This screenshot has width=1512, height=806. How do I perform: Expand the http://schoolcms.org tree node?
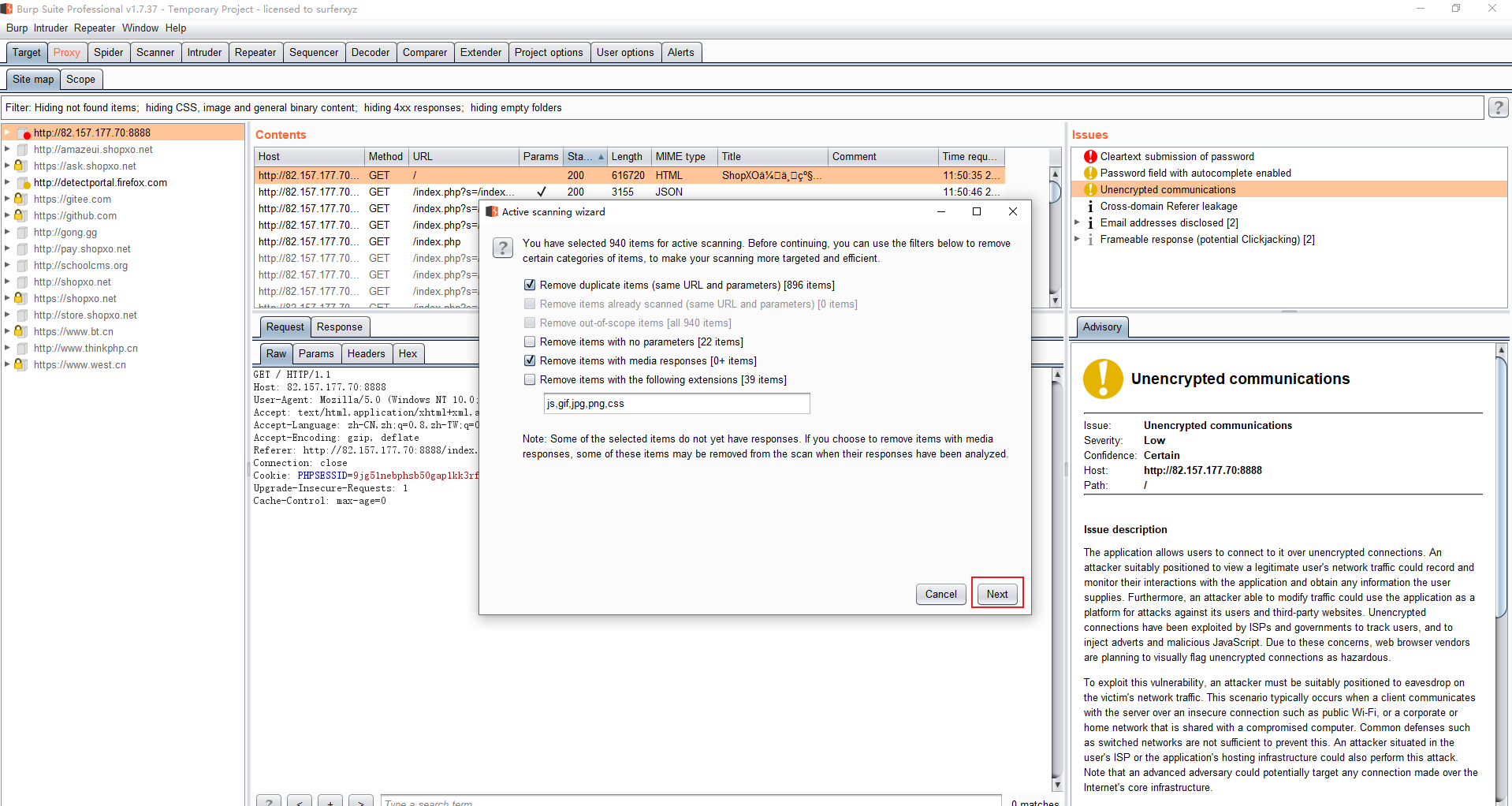click(x=7, y=265)
